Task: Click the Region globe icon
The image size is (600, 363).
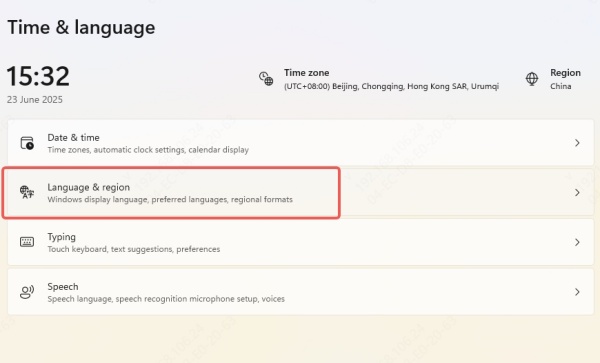Action: 532,79
